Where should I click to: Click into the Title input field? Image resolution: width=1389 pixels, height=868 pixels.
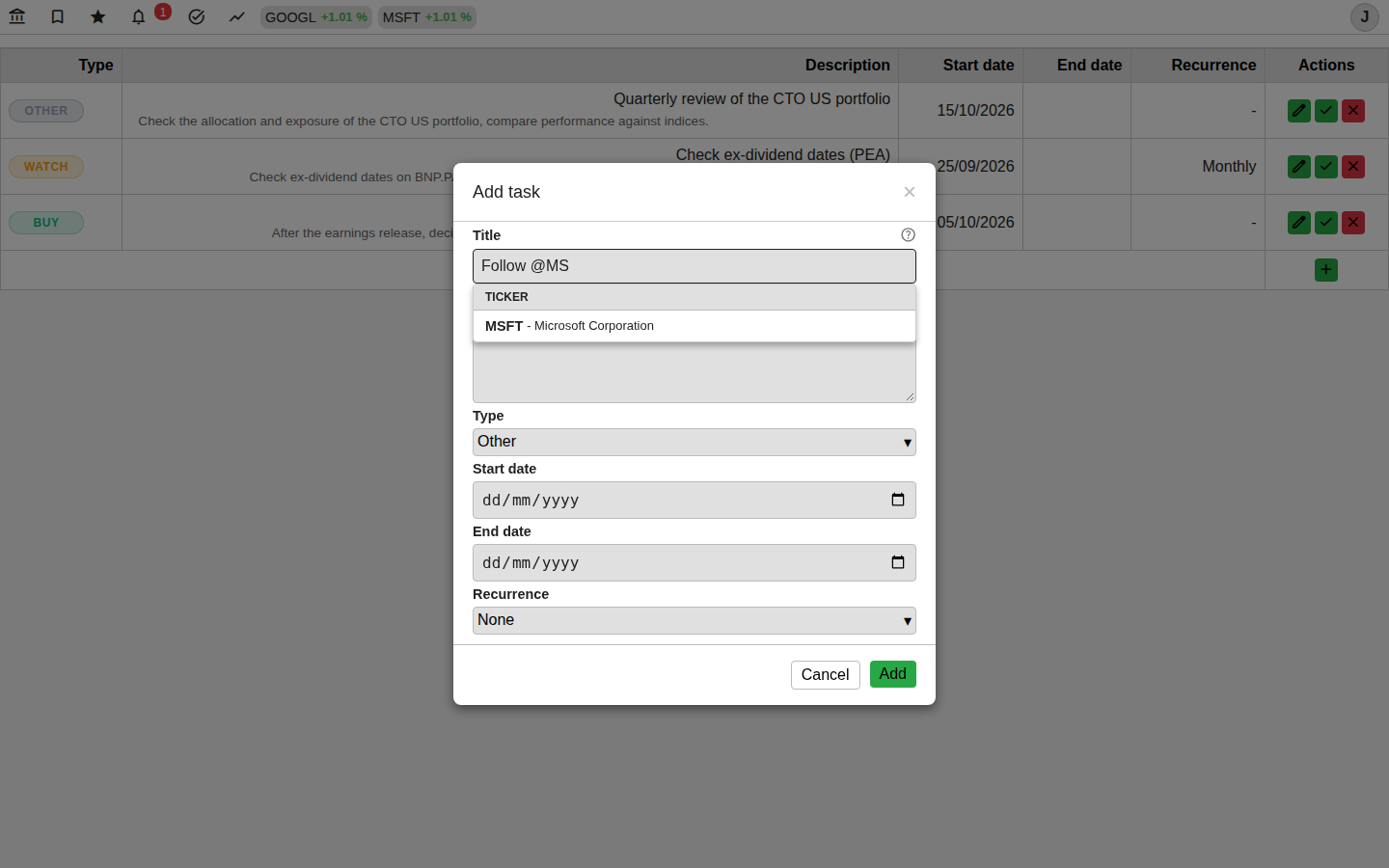tap(694, 266)
